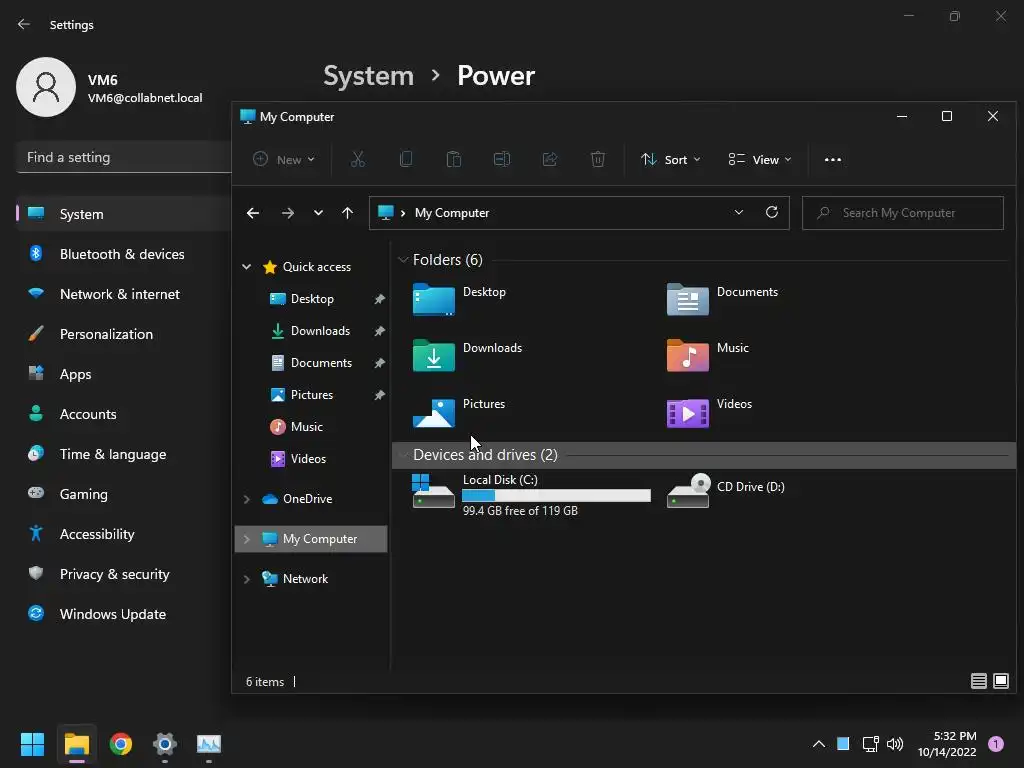Go forward using Explorer's forward arrow

tap(287, 213)
